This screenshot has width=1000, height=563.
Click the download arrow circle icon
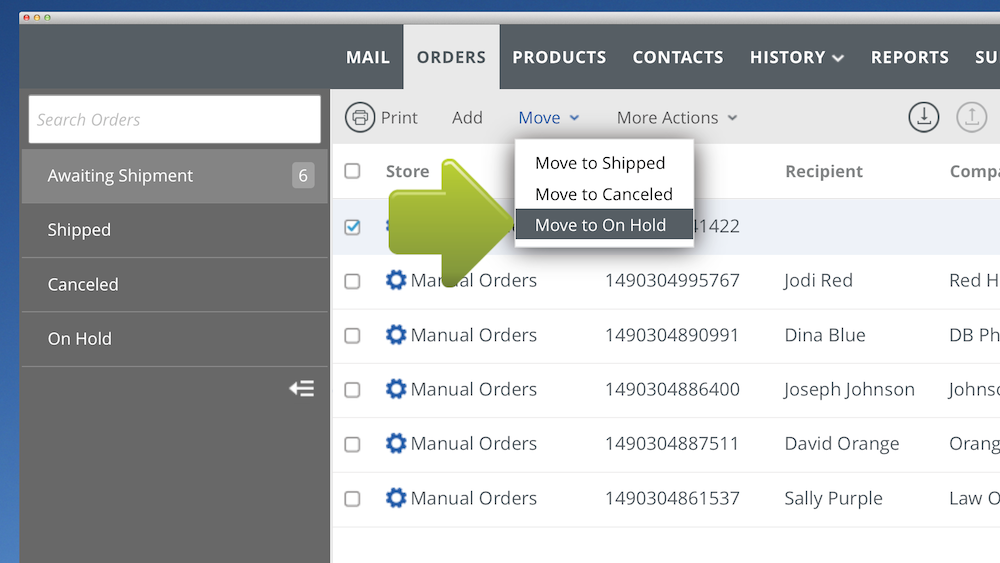click(923, 117)
